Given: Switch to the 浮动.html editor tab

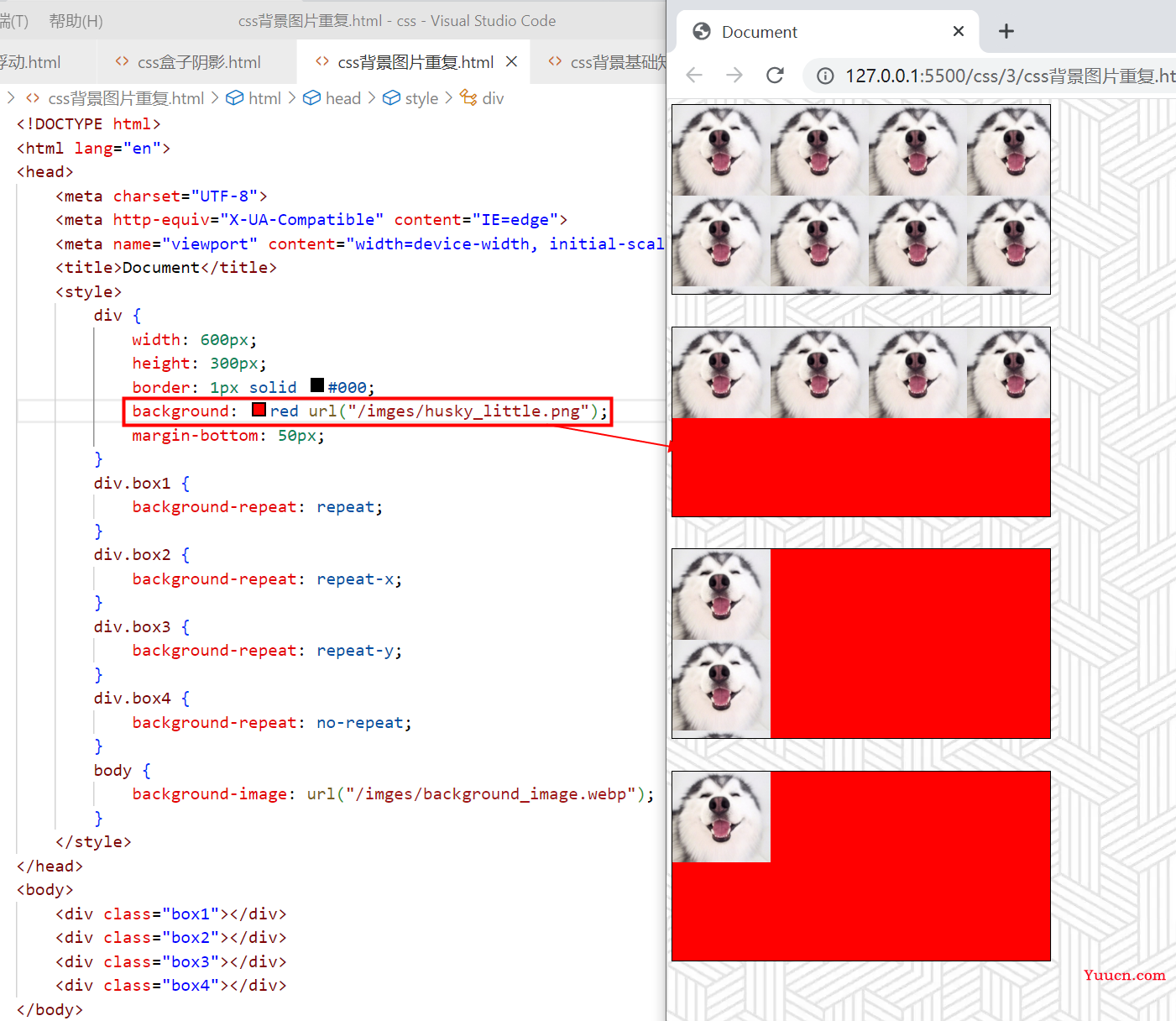Looking at the screenshot, I should (30, 62).
